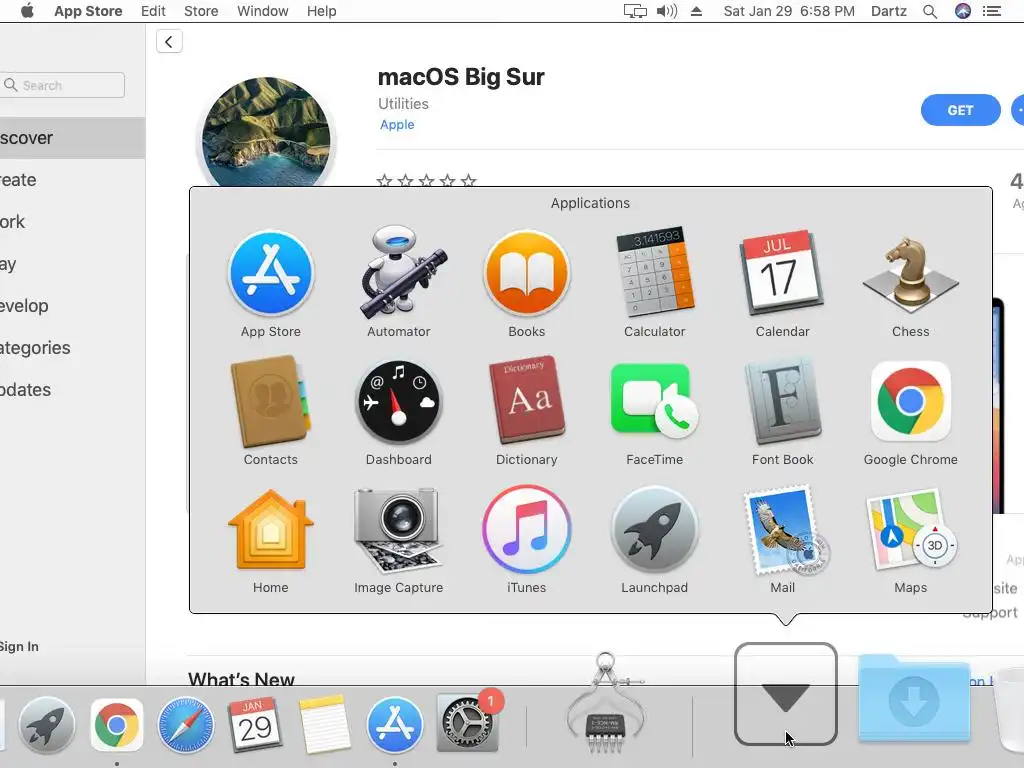Click the Dartz user name menu
This screenshot has width=1024, height=768.
point(889,11)
